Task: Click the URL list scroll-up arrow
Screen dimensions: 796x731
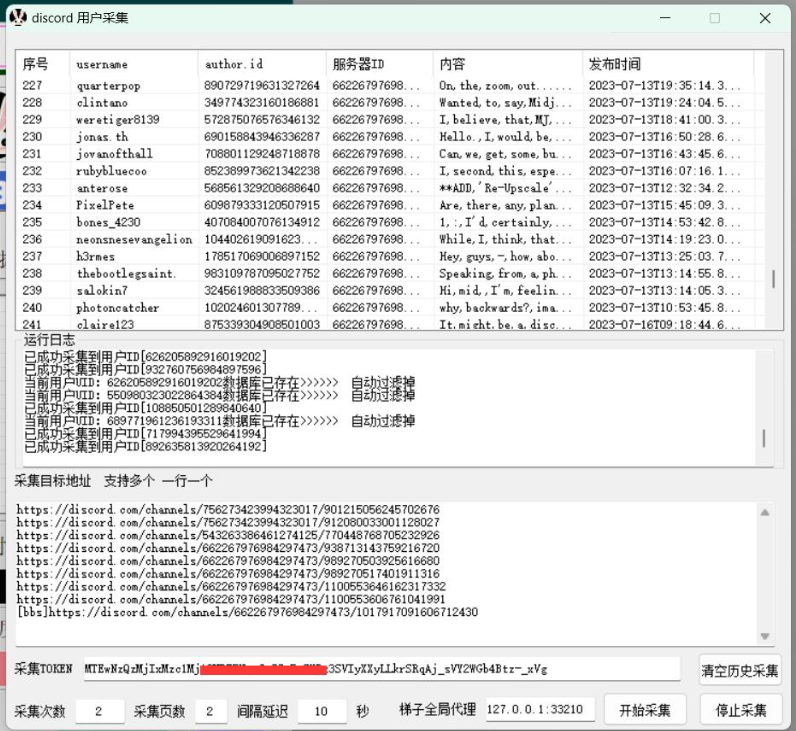Action: (765, 513)
